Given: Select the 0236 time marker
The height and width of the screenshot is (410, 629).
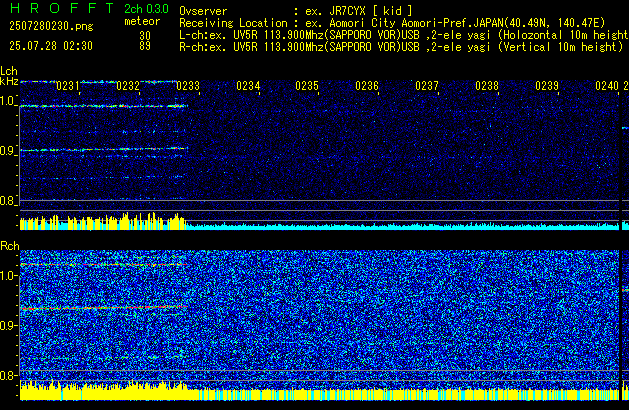Looking at the screenshot, I should click(367, 86).
